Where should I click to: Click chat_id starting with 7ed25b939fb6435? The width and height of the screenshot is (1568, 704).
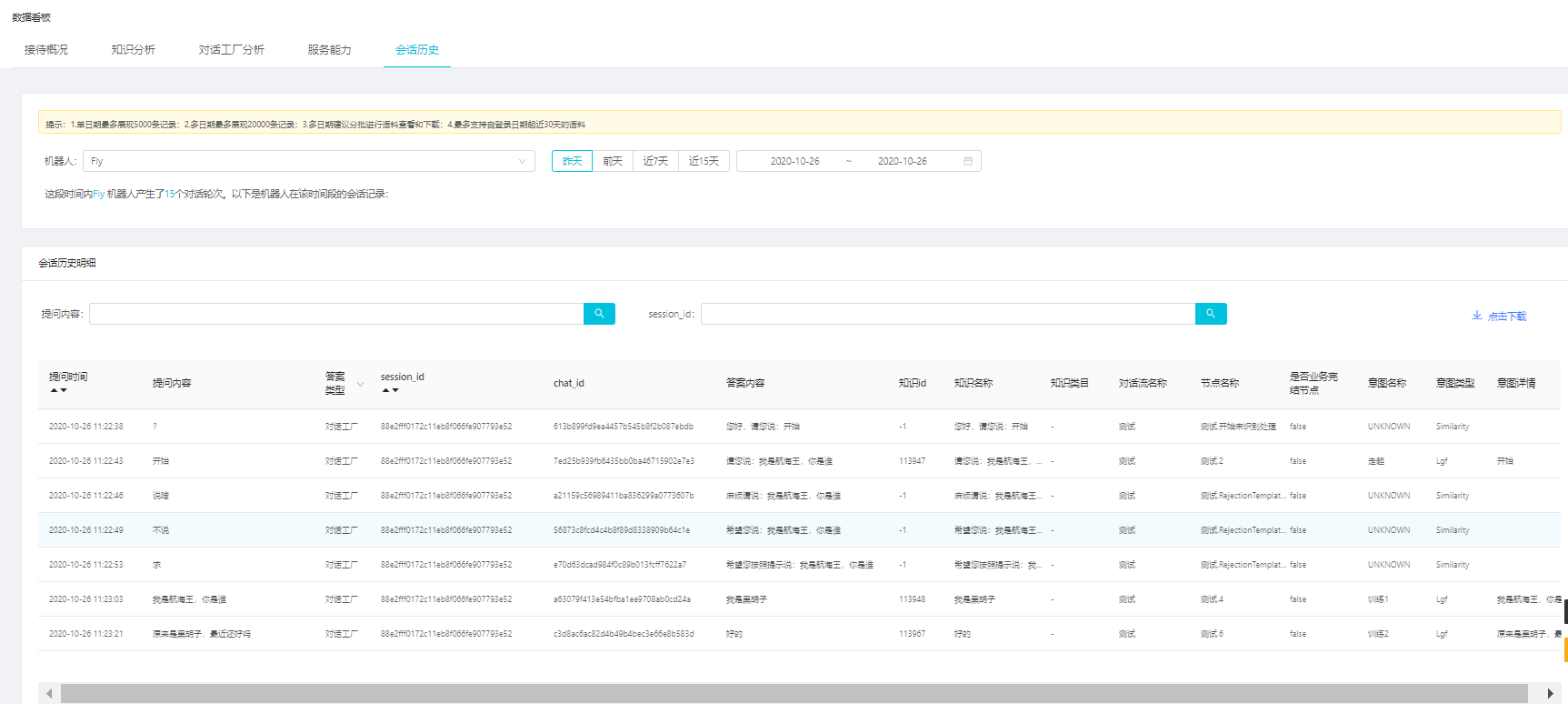[624, 461]
